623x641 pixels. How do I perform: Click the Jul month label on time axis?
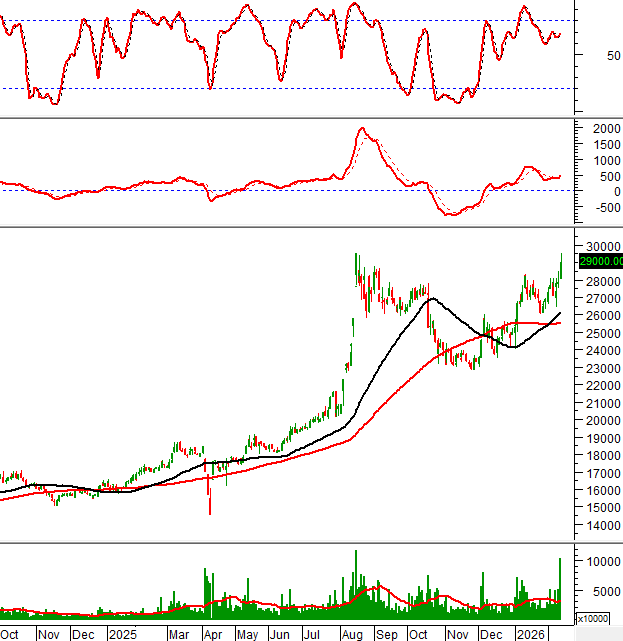pos(312,634)
